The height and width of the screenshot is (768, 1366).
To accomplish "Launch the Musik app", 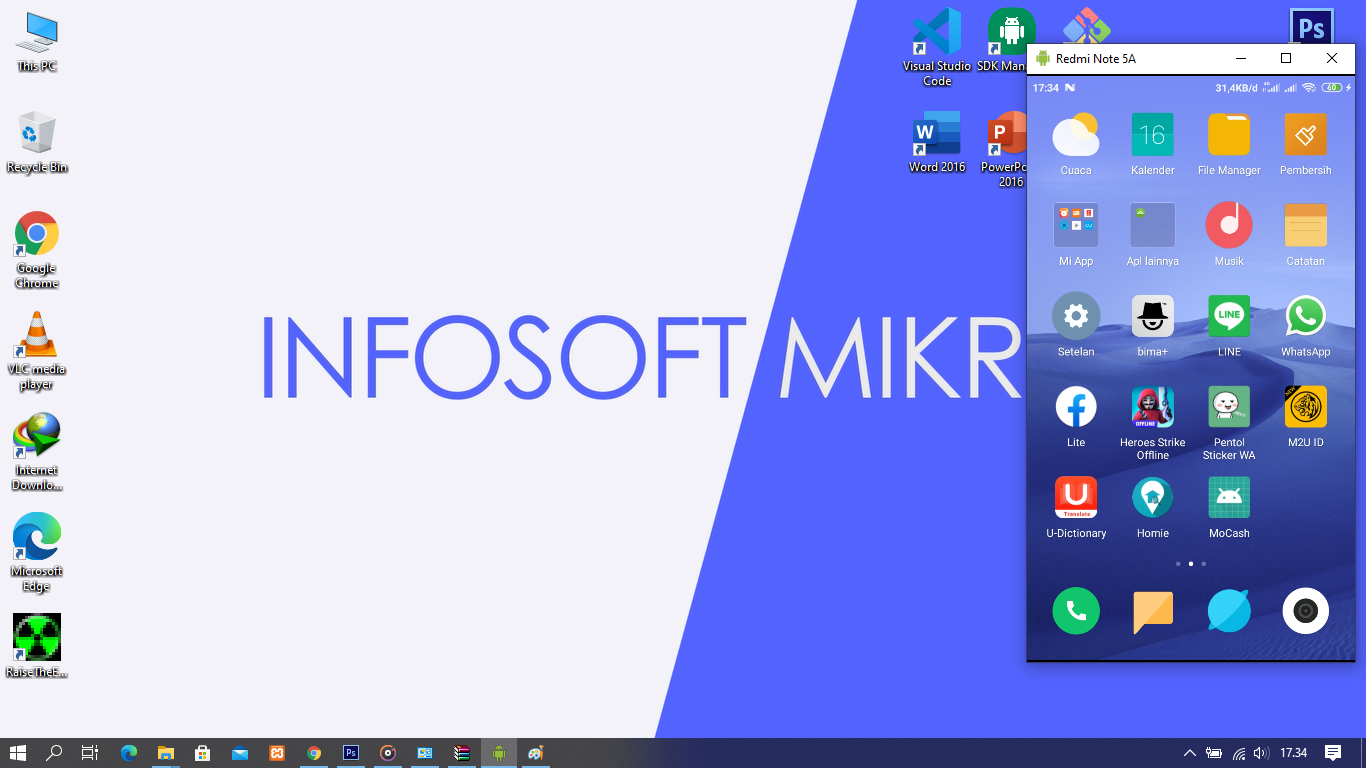I will tap(1229, 225).
